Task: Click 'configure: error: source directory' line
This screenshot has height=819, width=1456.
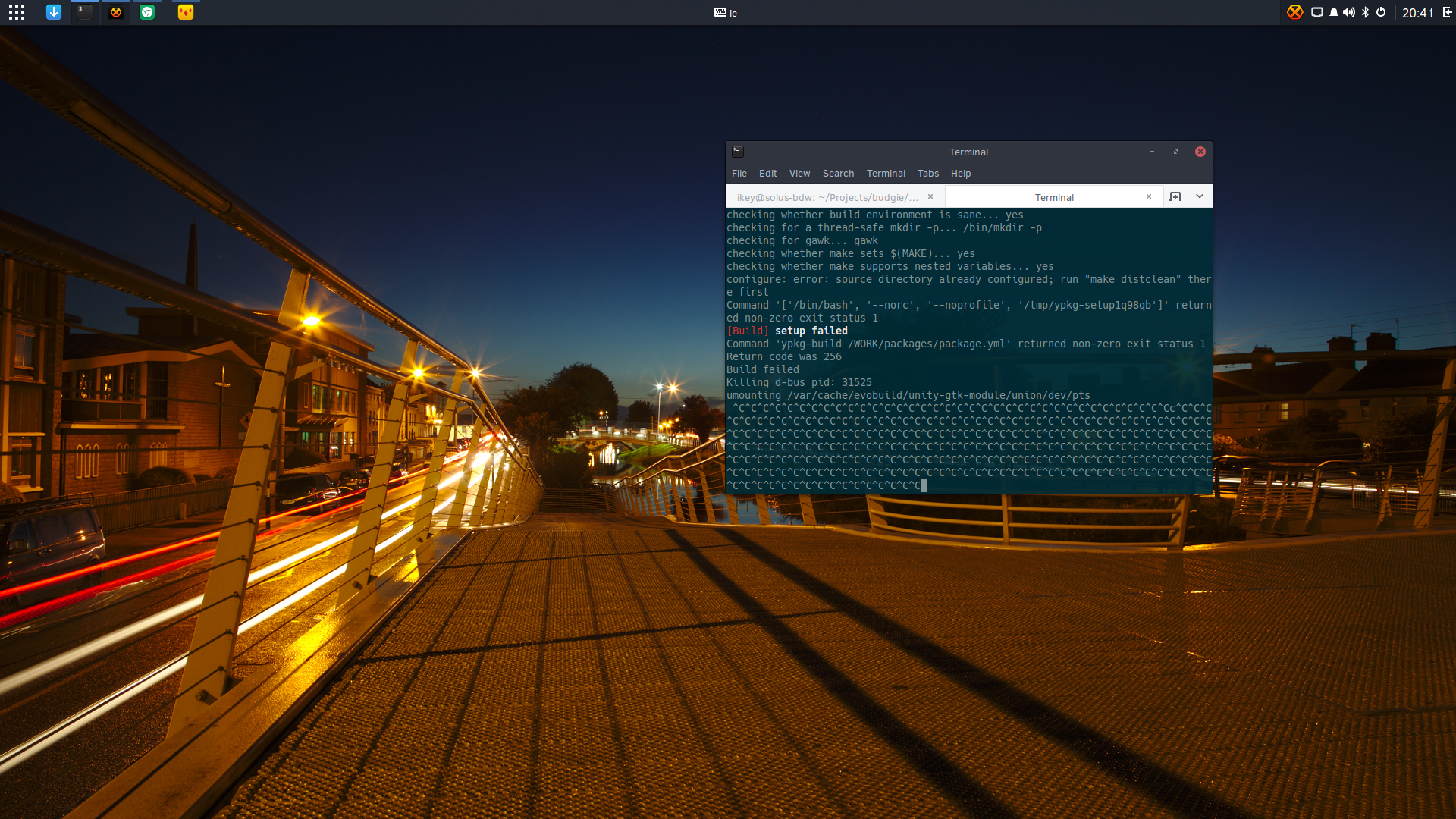Action: 969,286
